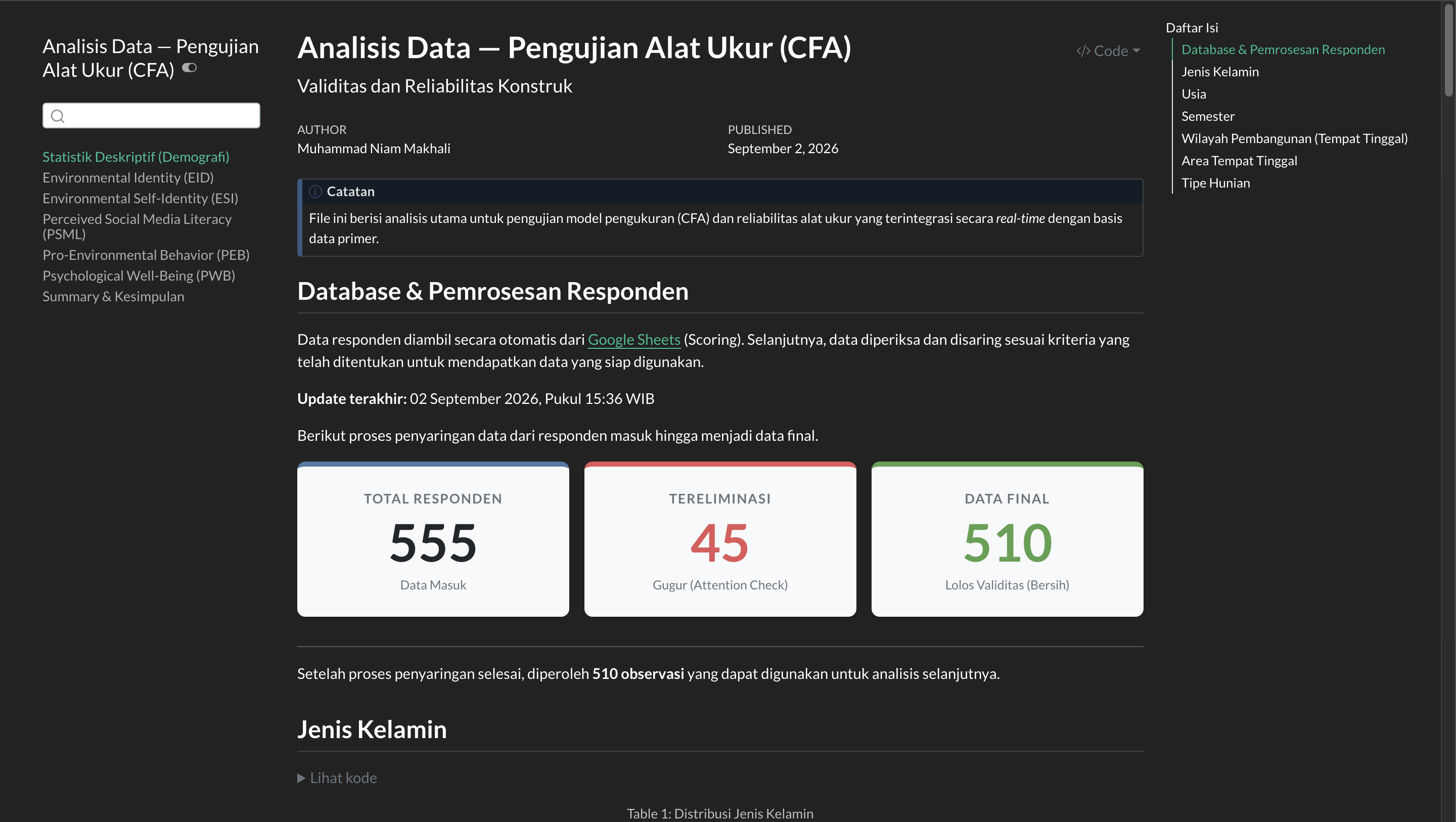Click the search magnifier icon
The image size is (1456, 822).
58,116
